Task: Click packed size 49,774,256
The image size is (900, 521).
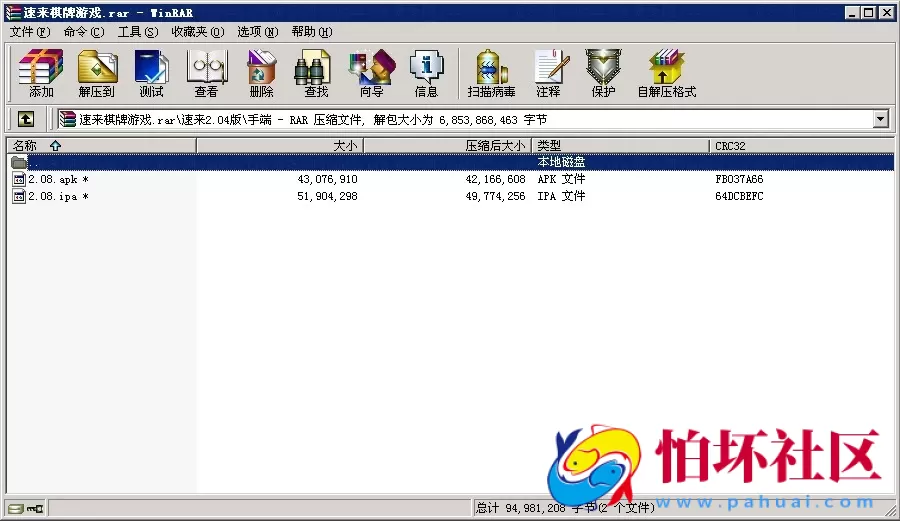Action: 495,196
